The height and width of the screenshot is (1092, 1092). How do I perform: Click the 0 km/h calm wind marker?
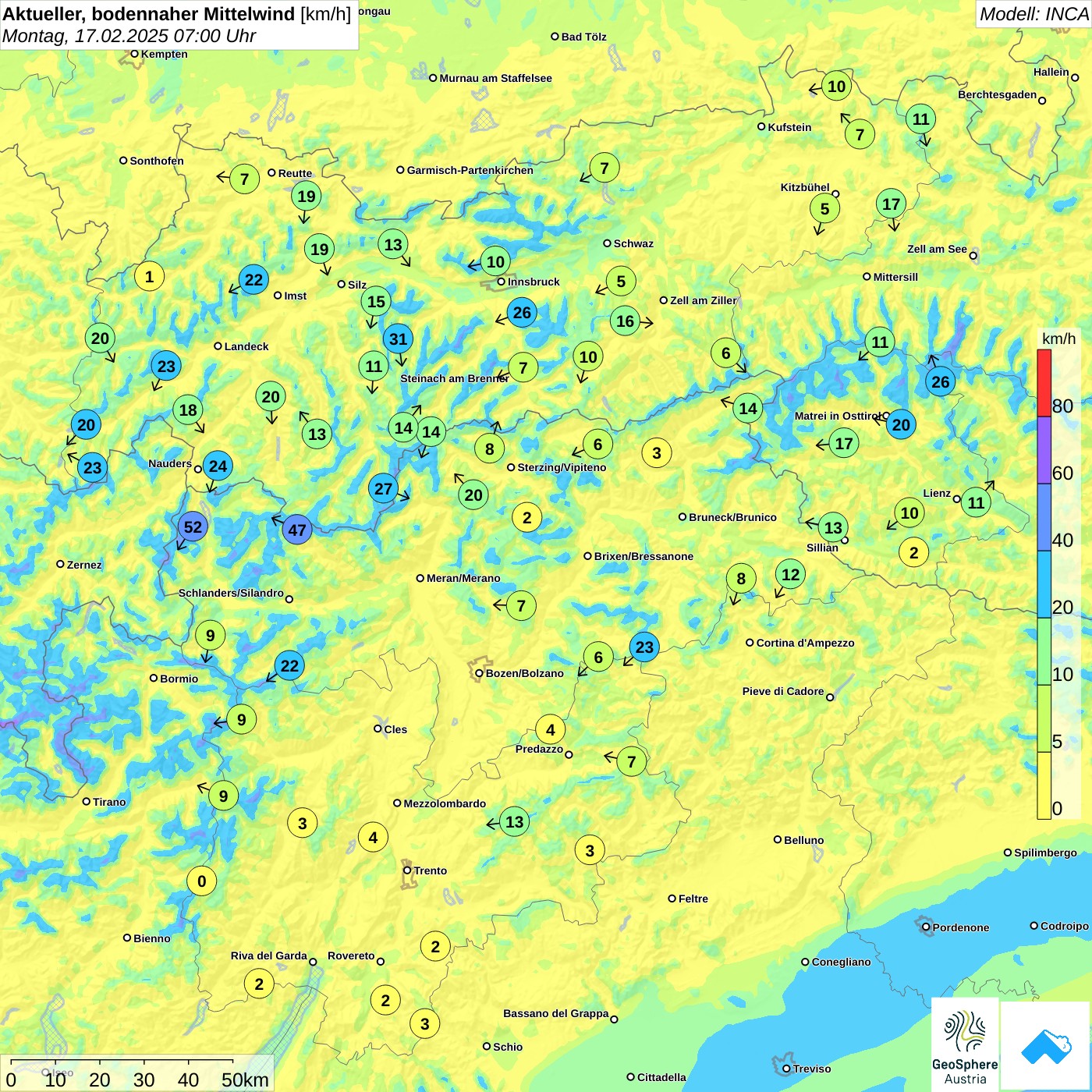[201, 881]
